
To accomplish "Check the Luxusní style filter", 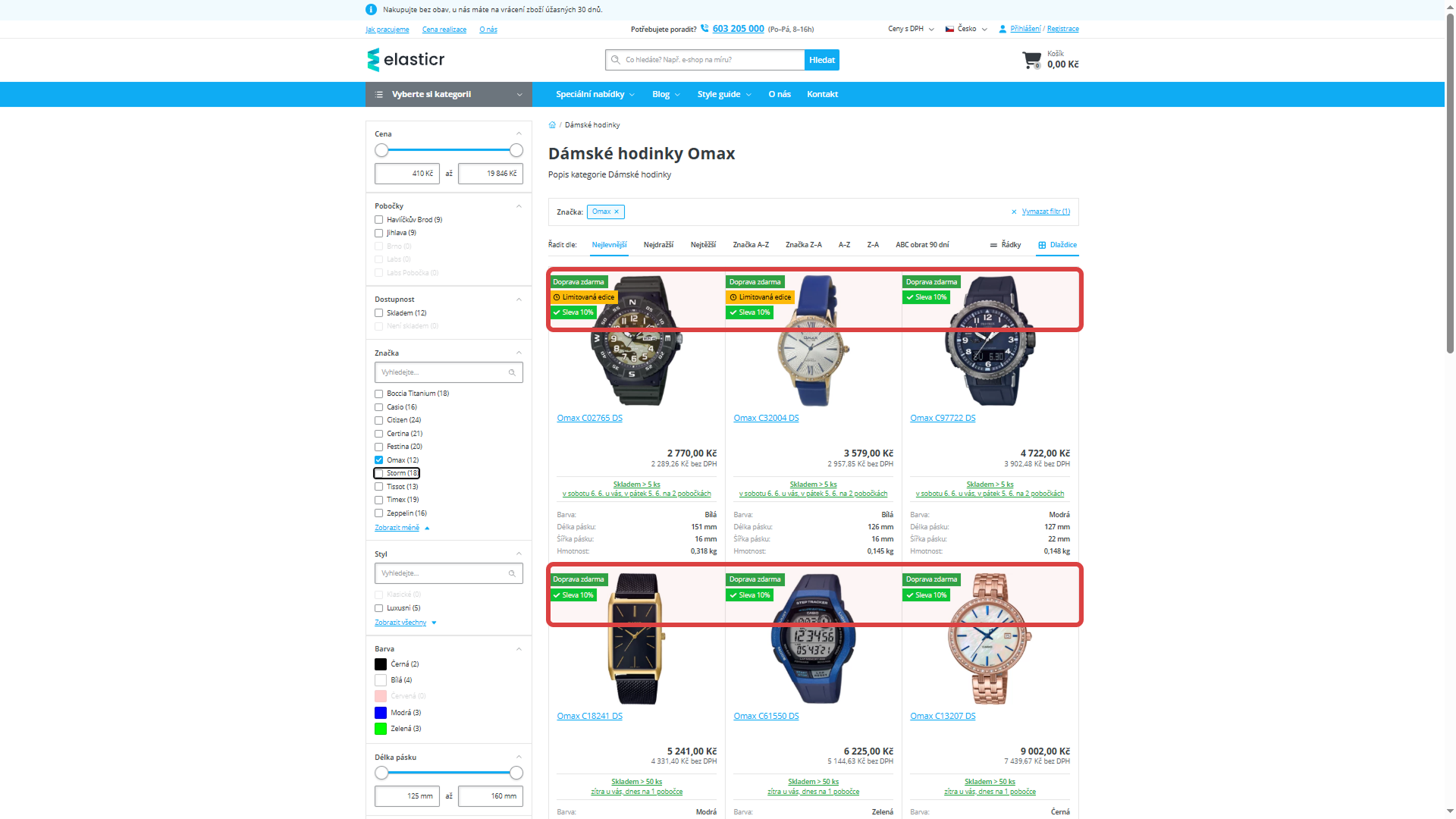I will coord(378,608).
